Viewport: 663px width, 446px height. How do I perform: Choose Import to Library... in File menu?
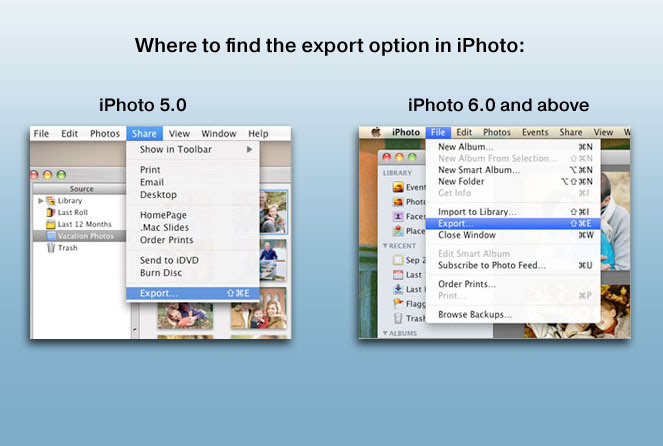(x=513, y=212)
